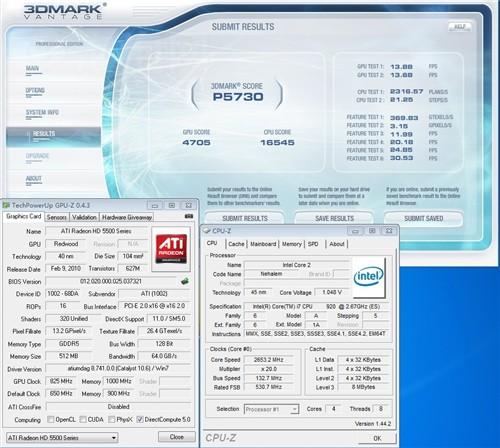Click the Level 3 8 MBytes value
The image size is (500, 448).
363,387
